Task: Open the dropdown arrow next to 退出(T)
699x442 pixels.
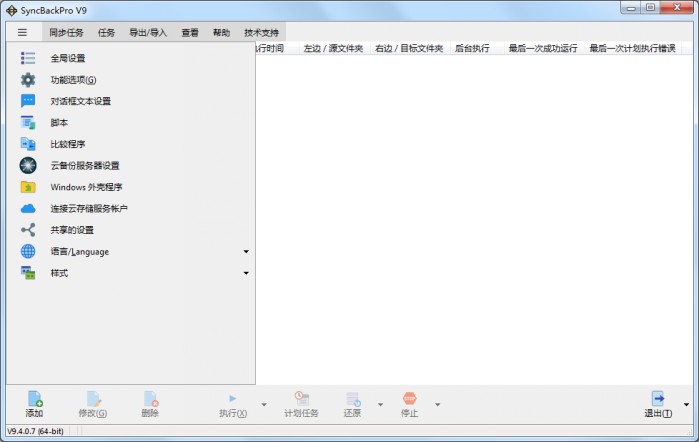Action: (687, 405)
